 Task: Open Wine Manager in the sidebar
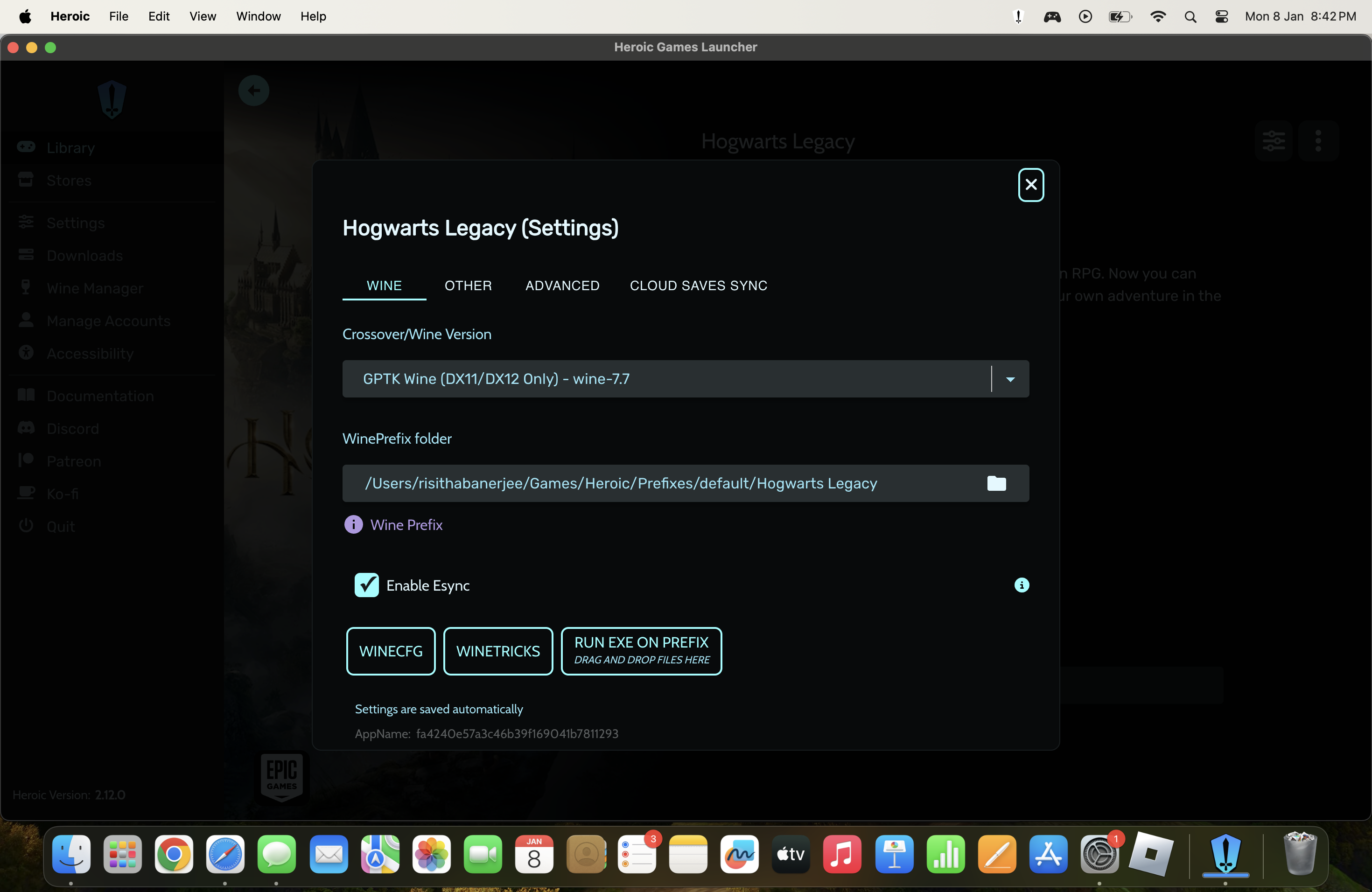coord(112,288)
